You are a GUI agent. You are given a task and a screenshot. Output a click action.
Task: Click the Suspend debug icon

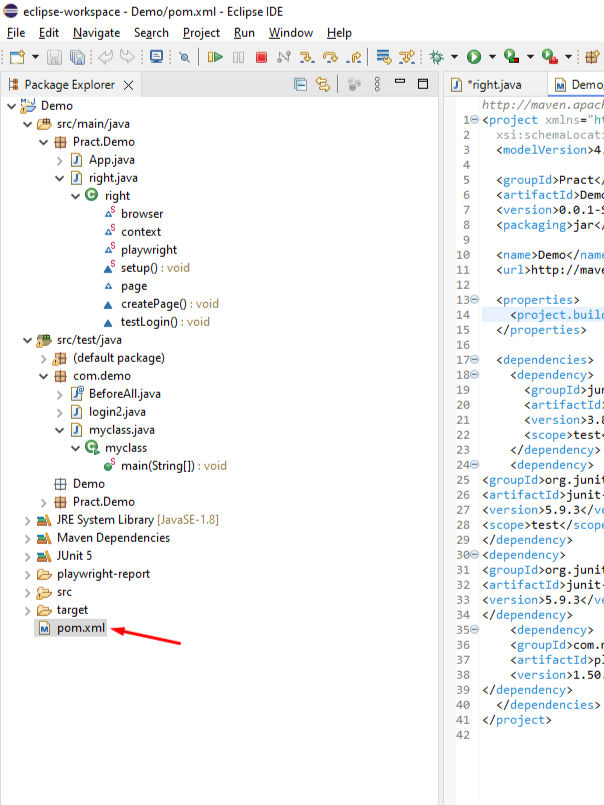pyautogui.click(x=238, y=57)
